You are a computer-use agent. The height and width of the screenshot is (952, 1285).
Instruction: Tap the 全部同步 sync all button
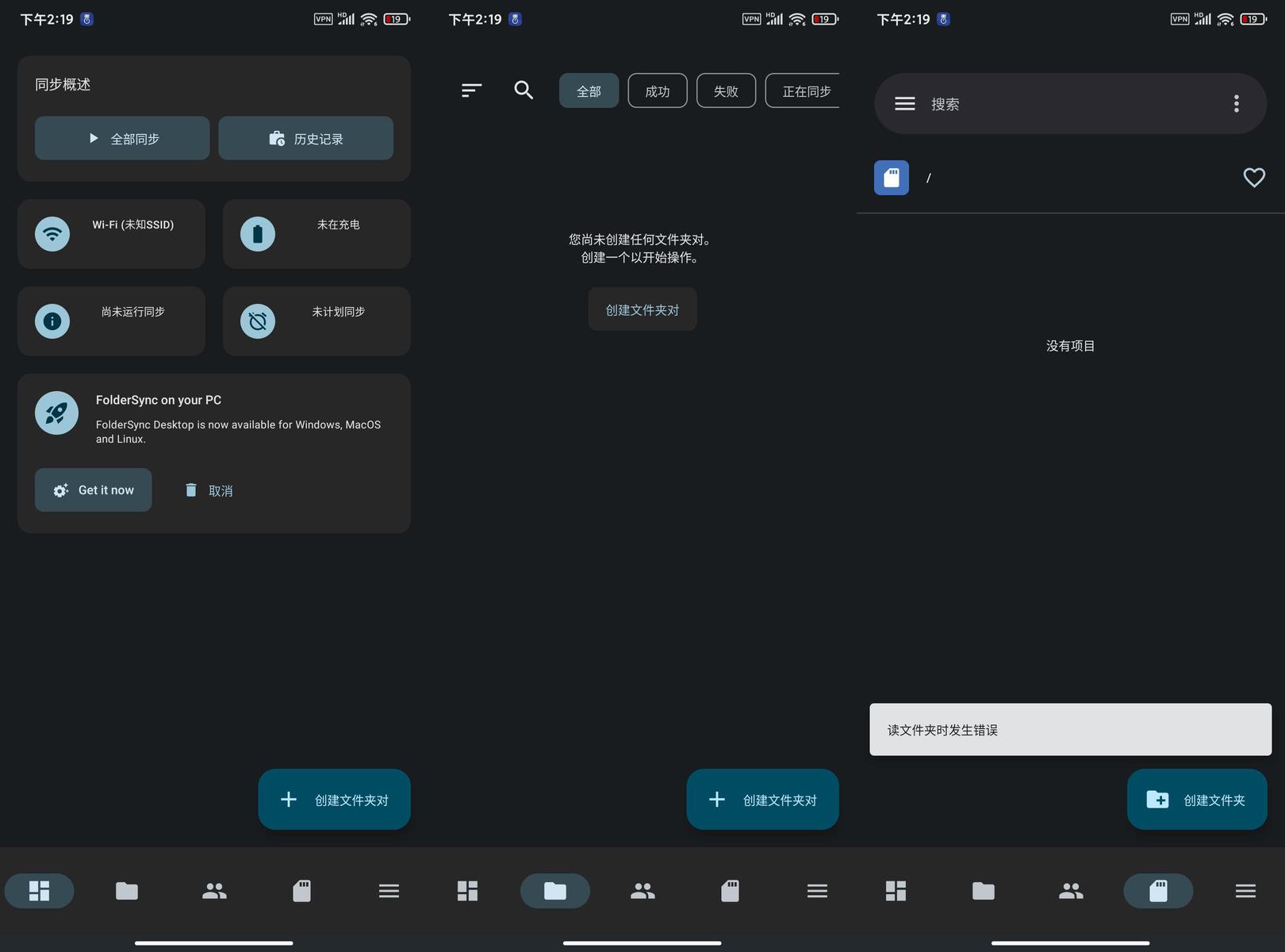(x=122, y=138)
